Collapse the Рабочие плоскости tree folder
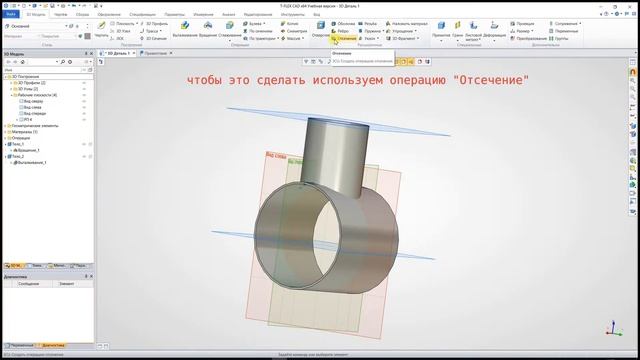This screenshot has width=640, height=360. 11,95
